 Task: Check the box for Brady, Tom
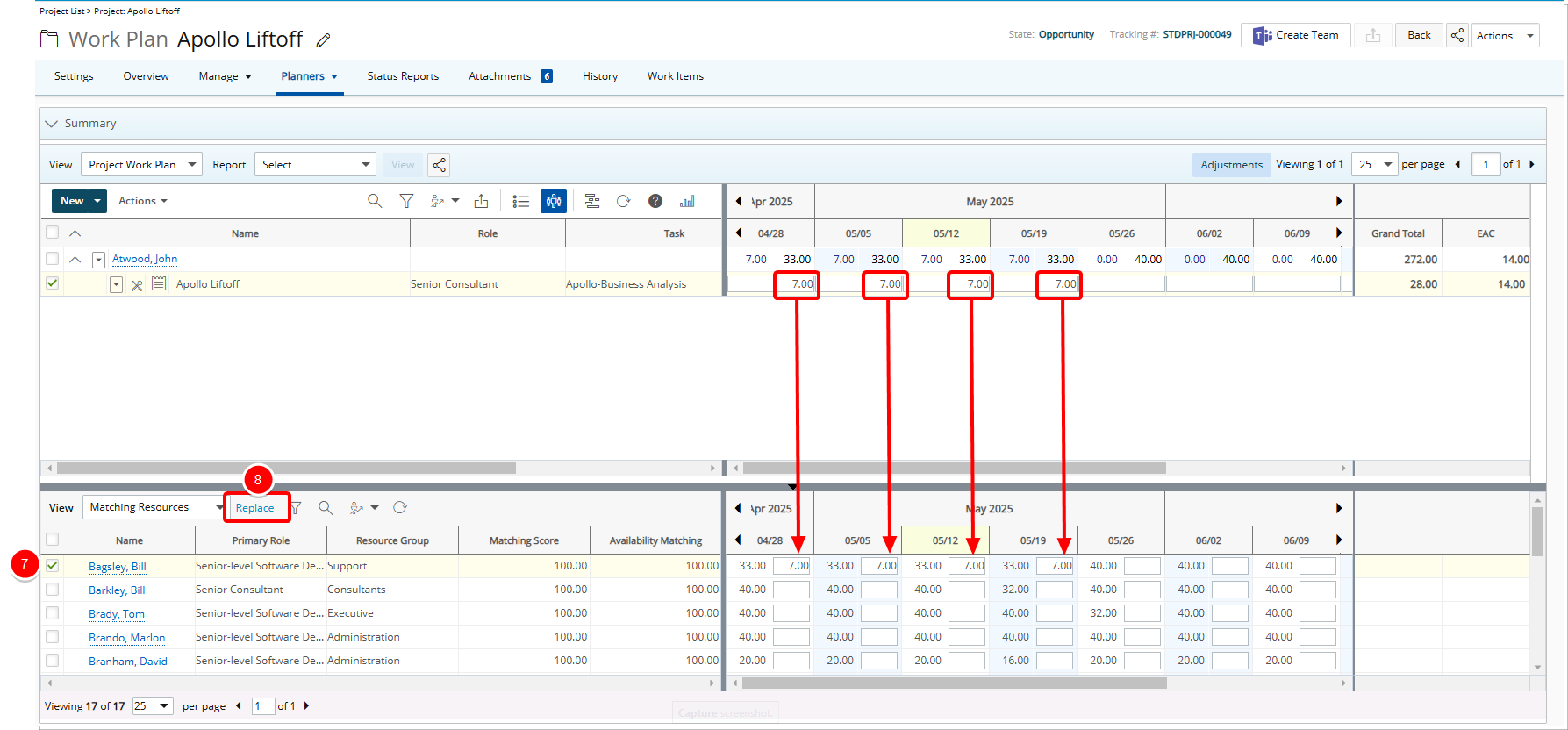[x=52, y=613]
